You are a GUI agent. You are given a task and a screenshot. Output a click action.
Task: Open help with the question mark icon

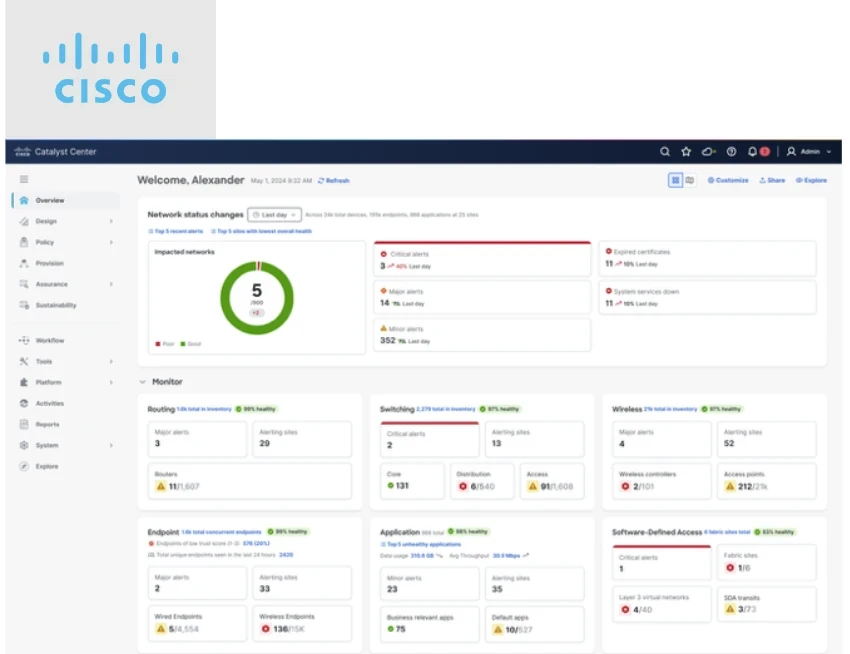731,152
